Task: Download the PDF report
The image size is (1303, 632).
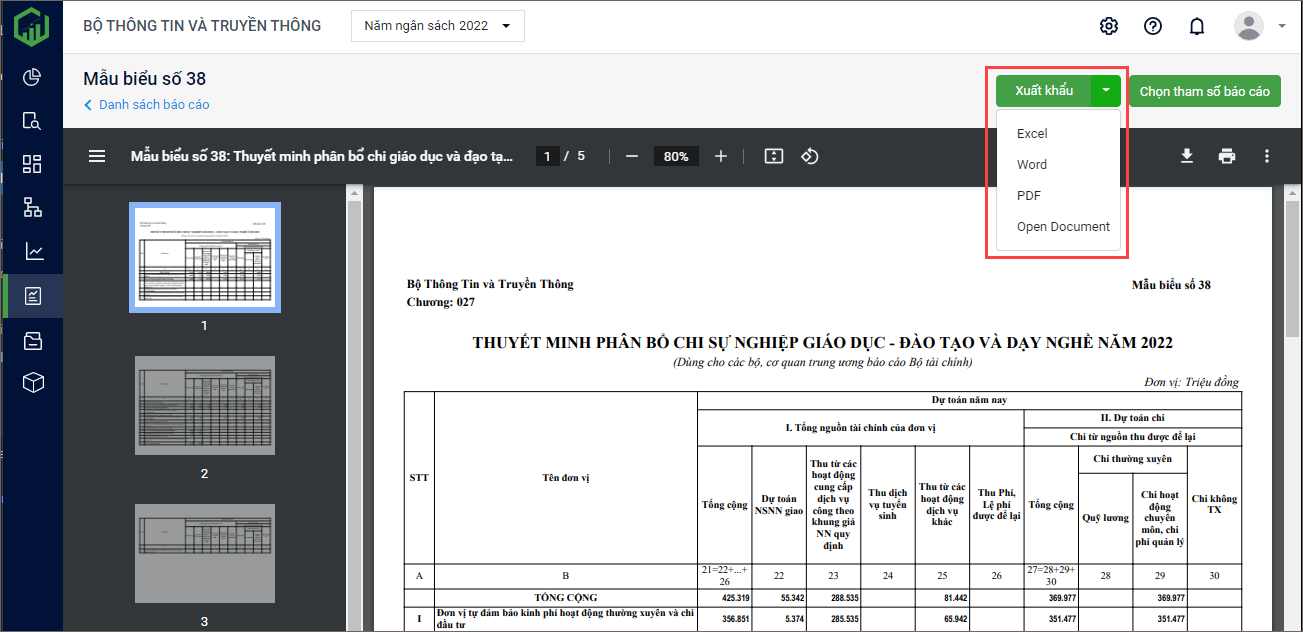Action: [1187, 156]
